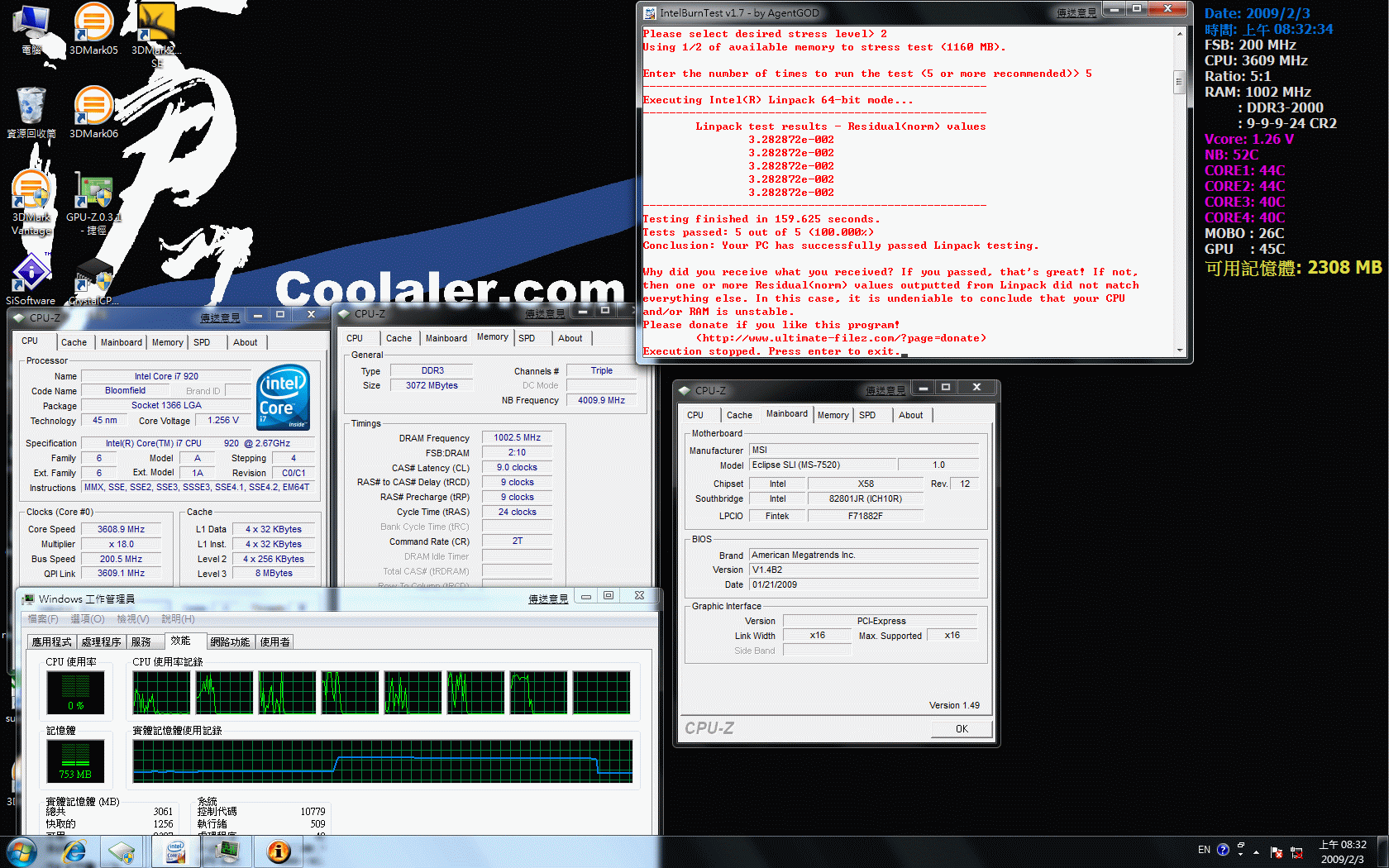This screenshot has height=868, width=1389.
Task: Select Memory tab in CPU-Z motherboard window
Action: click(x=833, y=415)
